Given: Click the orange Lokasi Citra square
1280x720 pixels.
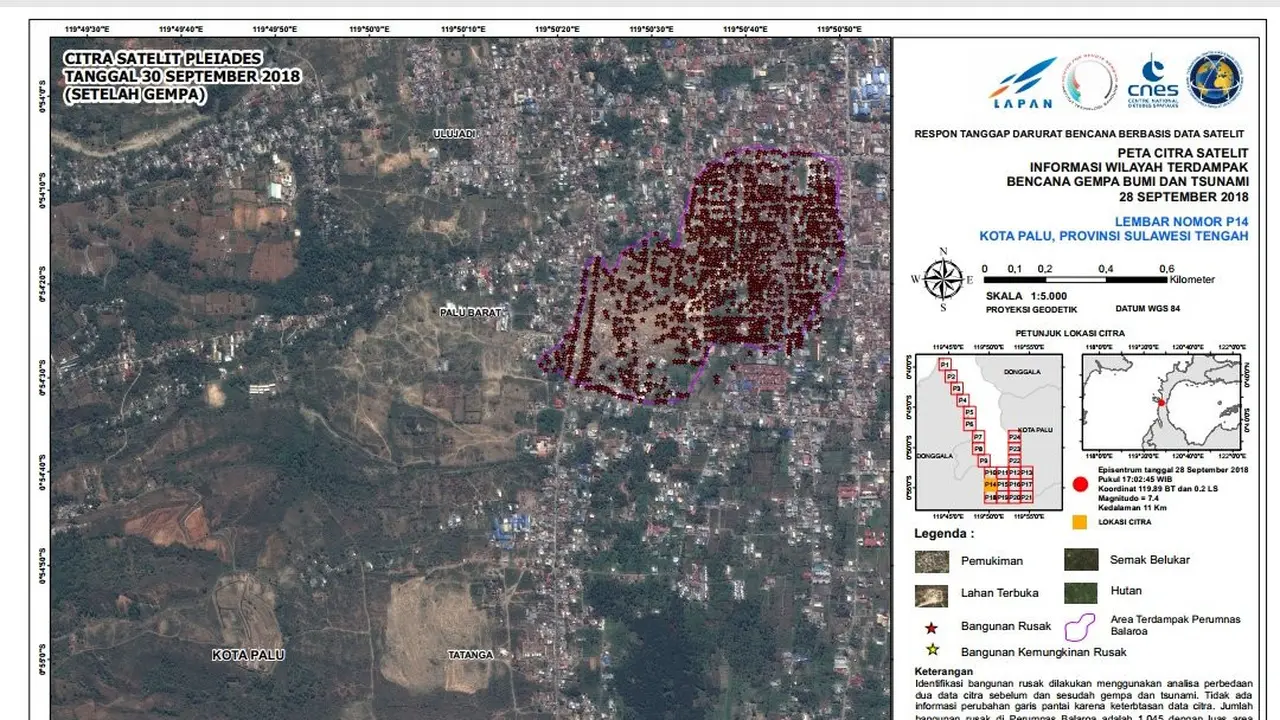Looking at the screenshot, I should tap(1079, 522).
